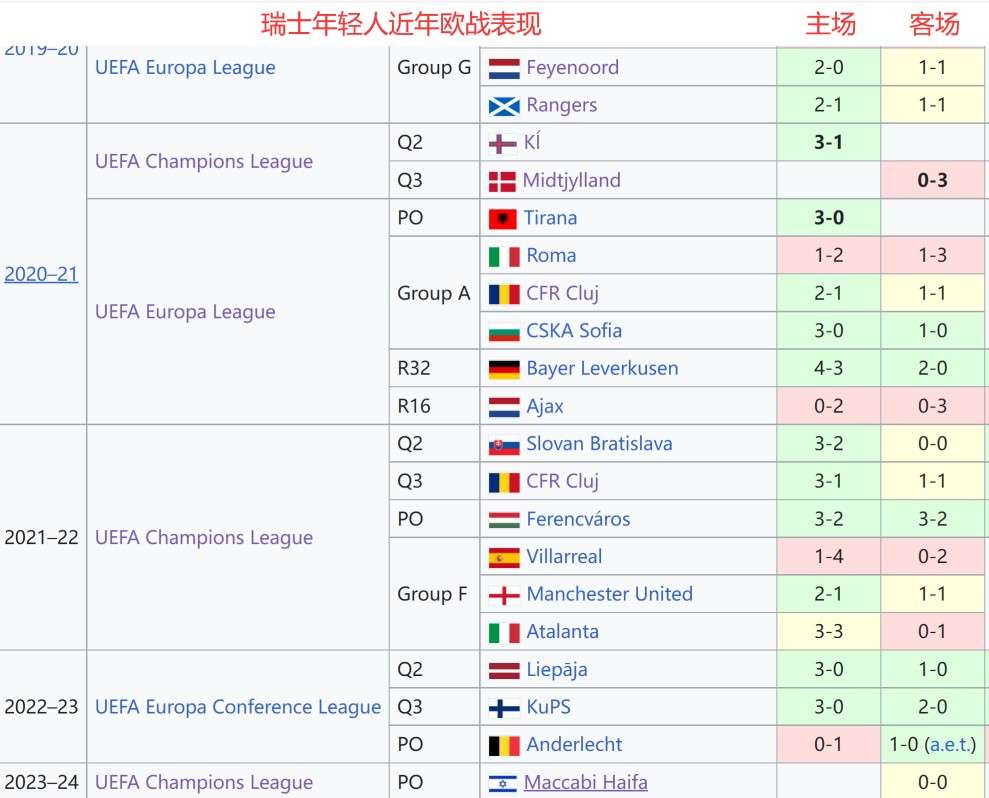Click the Albania flag beside Tirana
989x798 pixels.
point(503,218)
